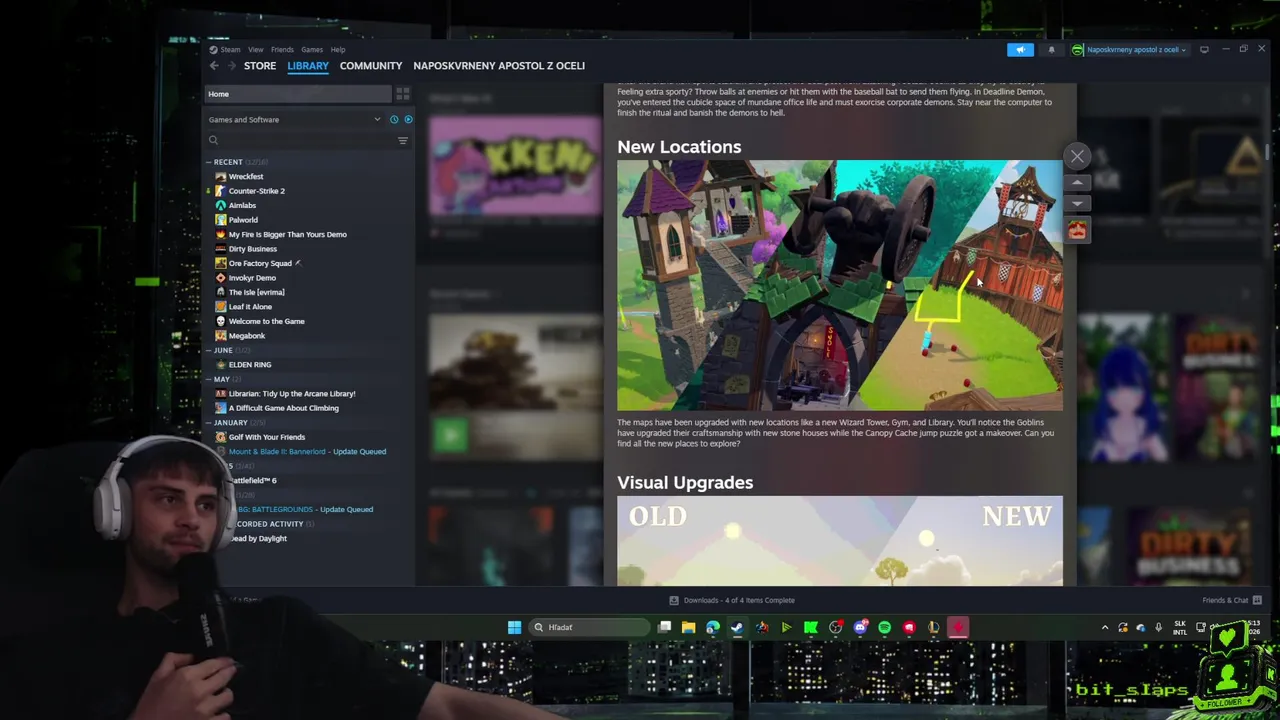Collapse the JUNE library category
The image size is (1280, 720).
[209, 351]
